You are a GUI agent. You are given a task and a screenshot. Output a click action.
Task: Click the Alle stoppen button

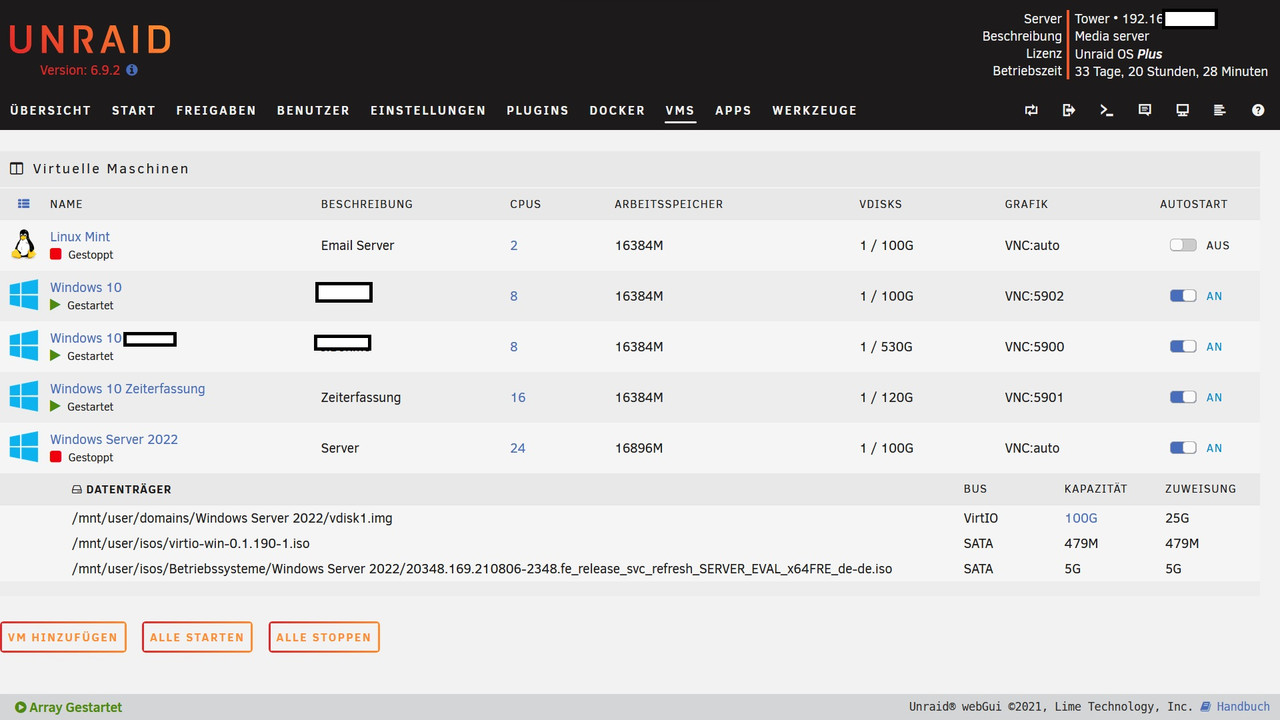[324, 637]
